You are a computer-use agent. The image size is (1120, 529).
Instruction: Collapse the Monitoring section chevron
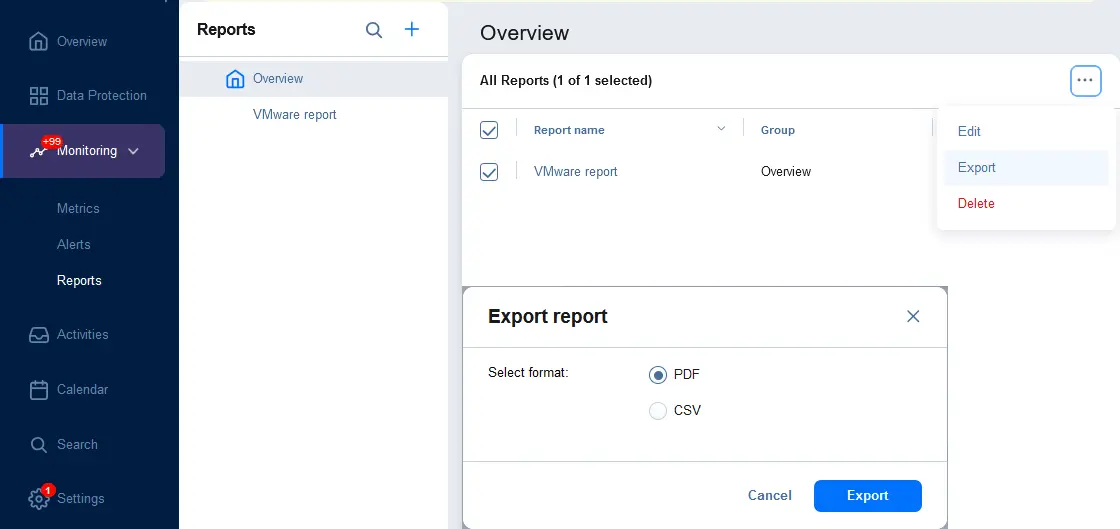point(133,151)
